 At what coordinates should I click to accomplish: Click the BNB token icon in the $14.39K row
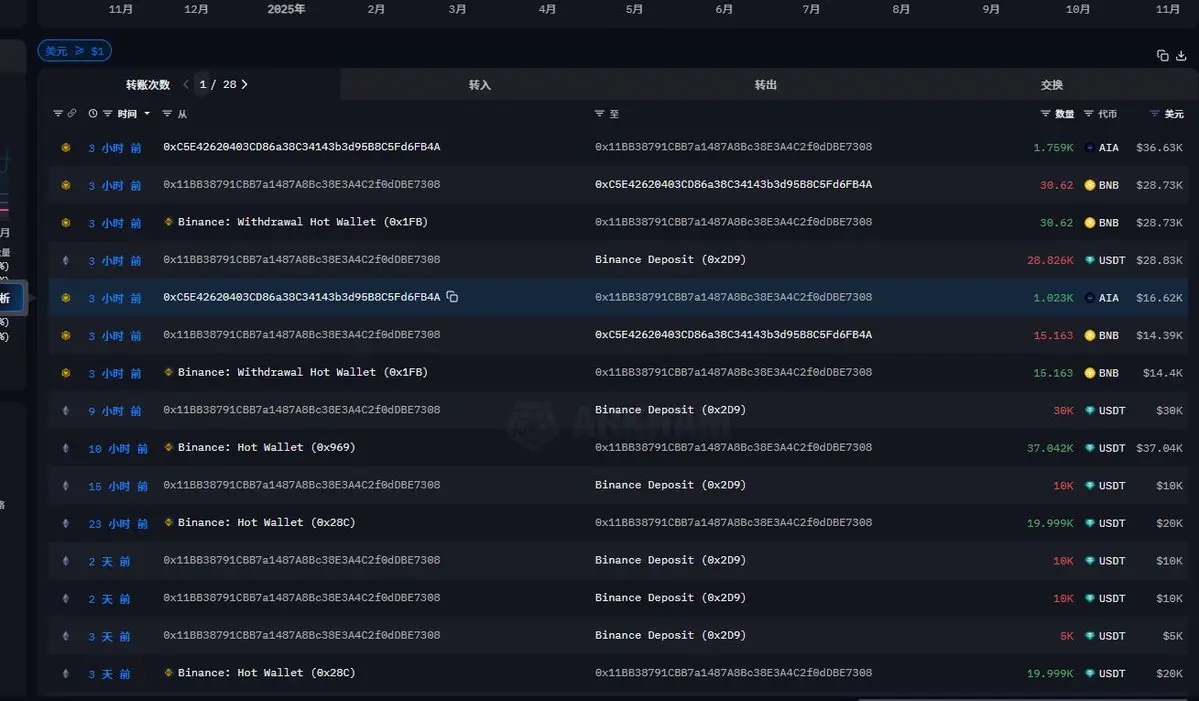click(x=1090, y=336)
